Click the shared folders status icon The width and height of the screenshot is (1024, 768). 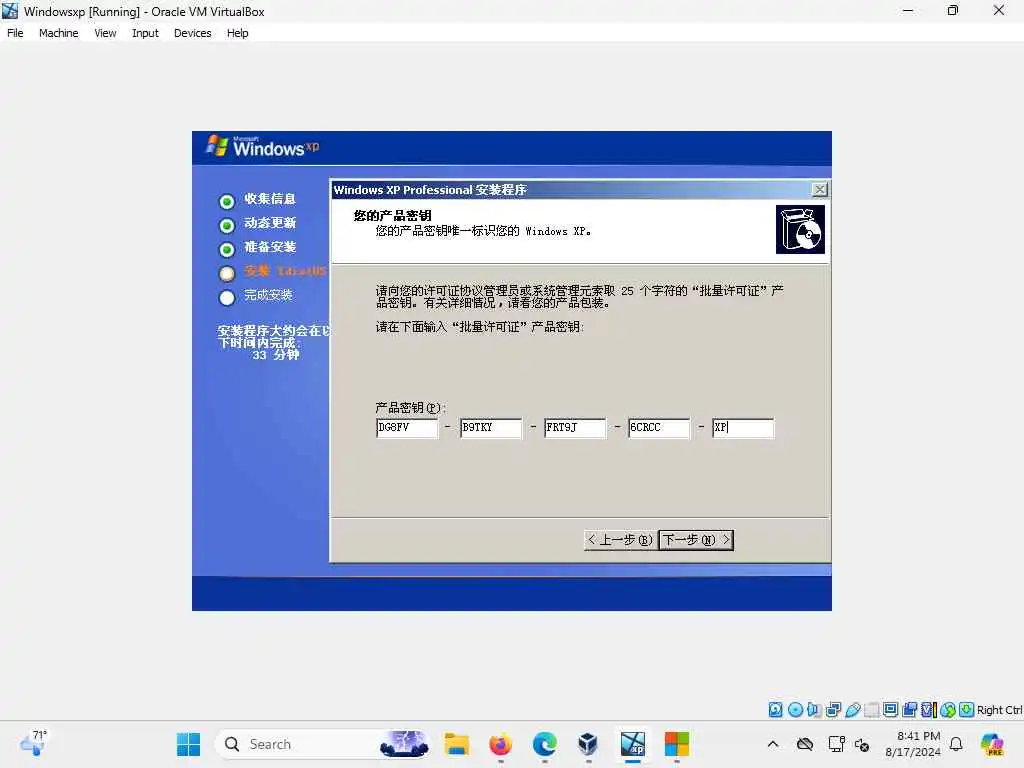pos(871,709)
